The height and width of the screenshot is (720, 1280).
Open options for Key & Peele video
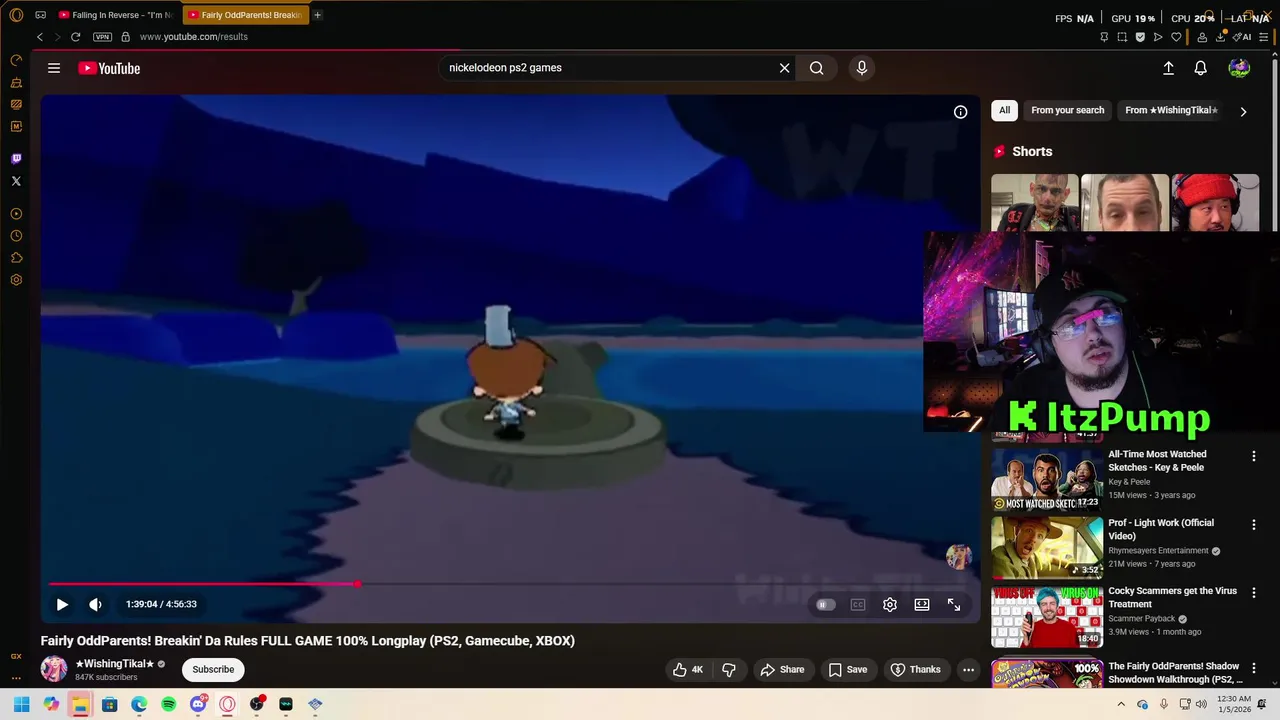tap(1253, 456)
